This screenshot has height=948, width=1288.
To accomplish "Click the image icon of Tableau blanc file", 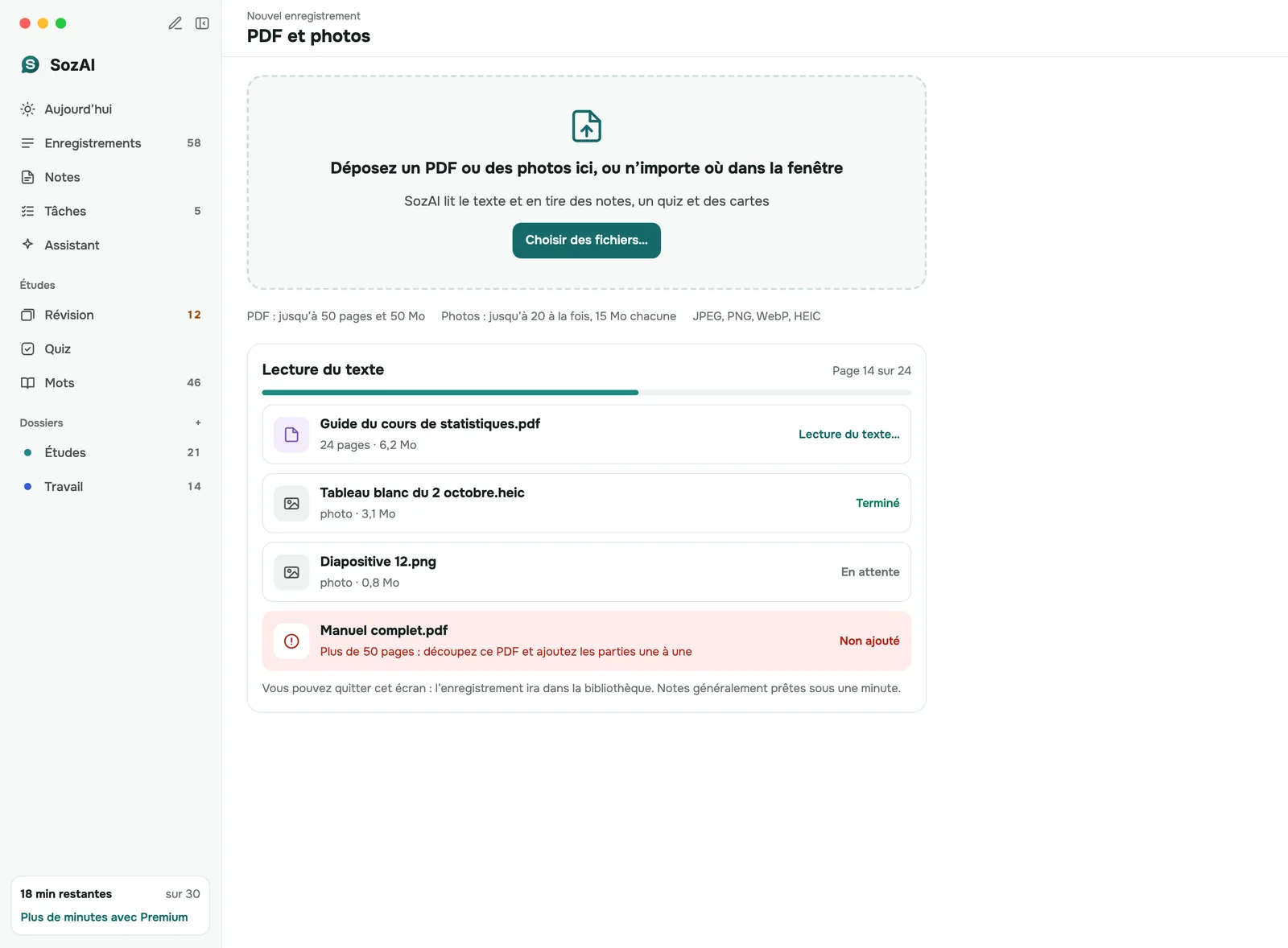I will [291, 504].
